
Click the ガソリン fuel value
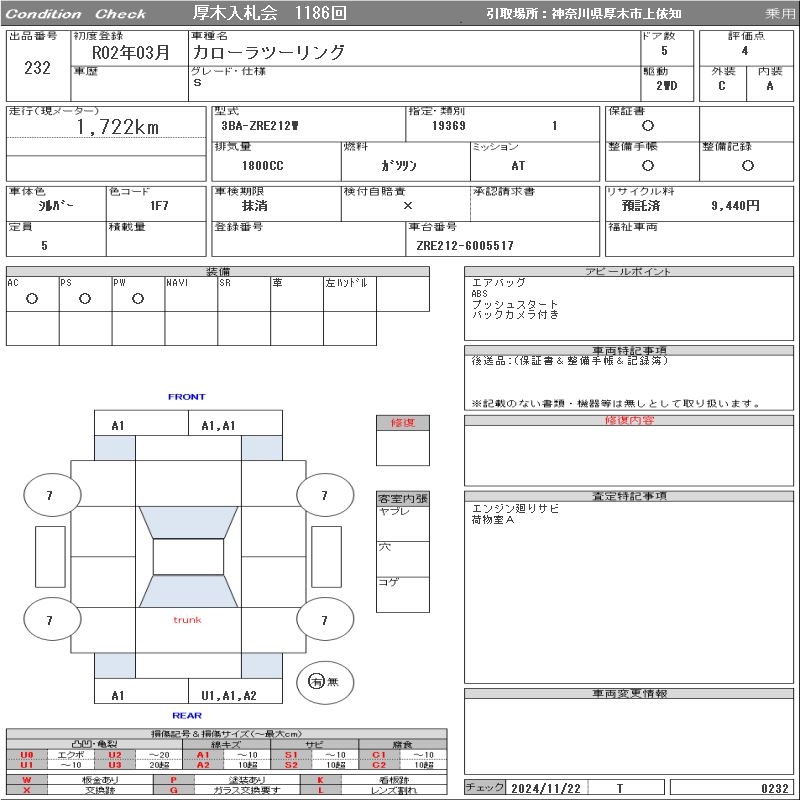point(399,166)
